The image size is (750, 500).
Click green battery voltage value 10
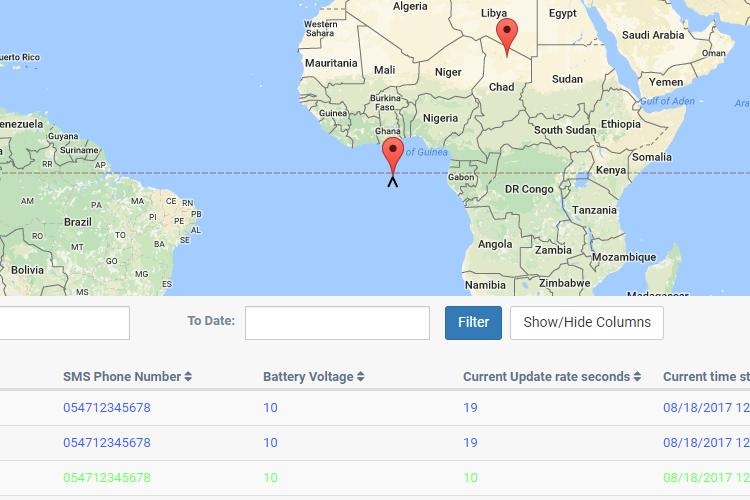point(270,478)
